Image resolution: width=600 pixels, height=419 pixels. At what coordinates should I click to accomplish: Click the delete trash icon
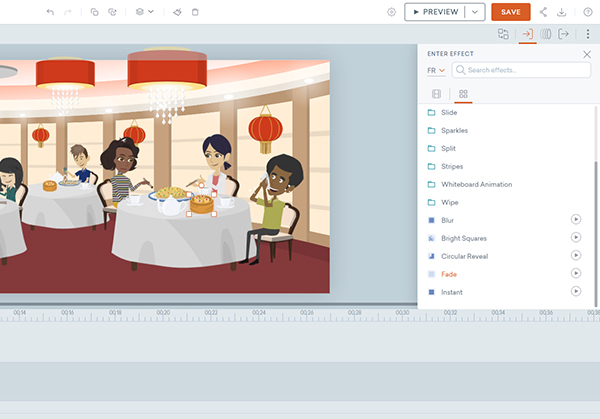(x=195, y=12)
